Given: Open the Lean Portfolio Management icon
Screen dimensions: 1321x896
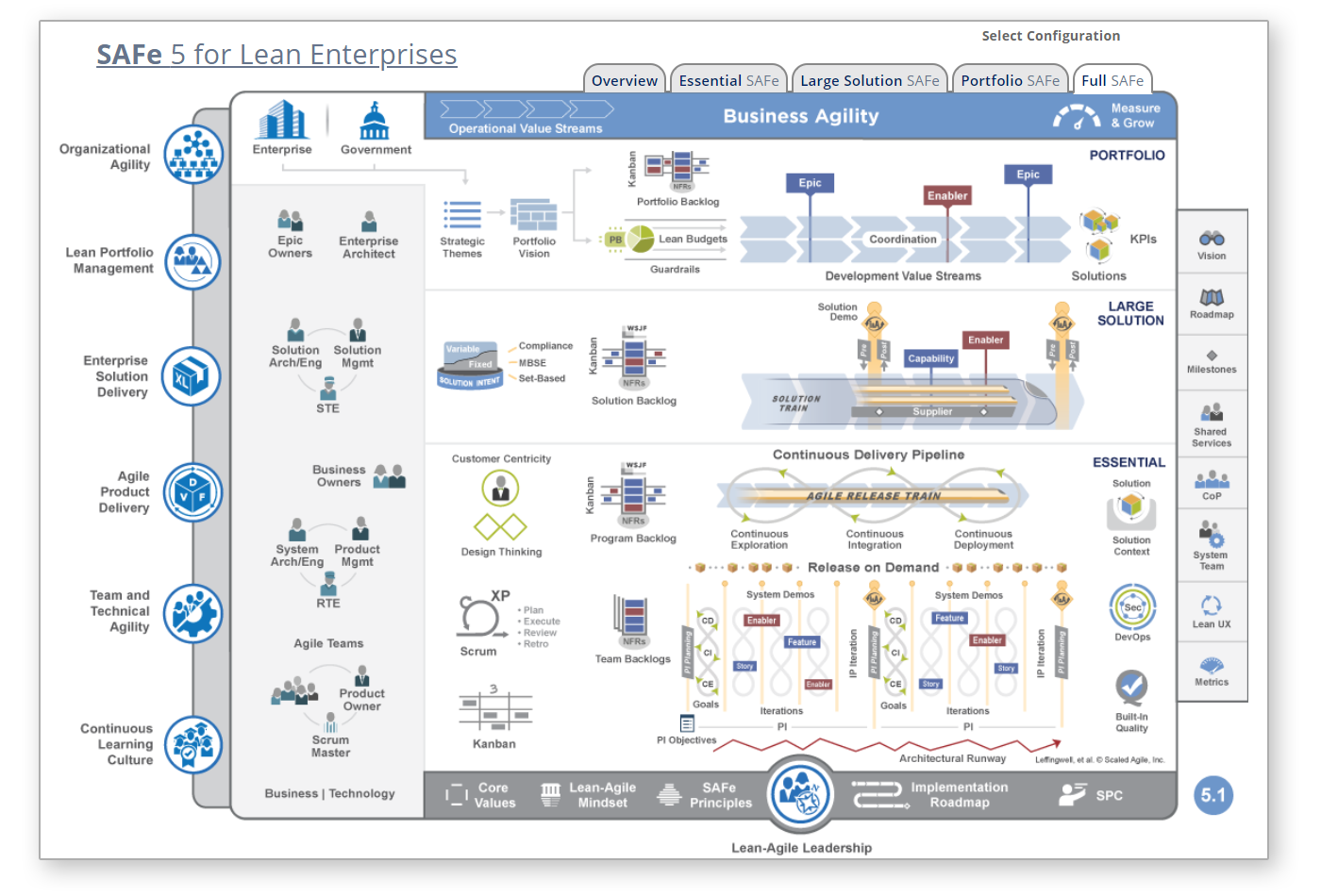Looking at the screenshot, I should [193, 261].
